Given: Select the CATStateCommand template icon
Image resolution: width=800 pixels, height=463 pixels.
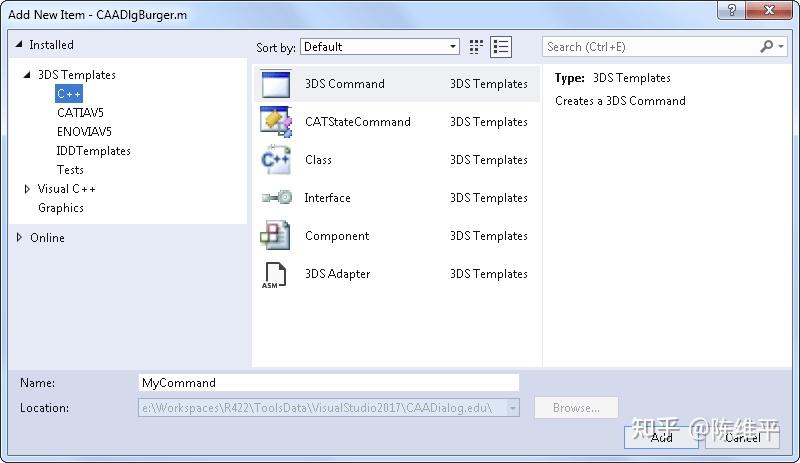Looking at the screenshot, I should (x=276, y=122).
